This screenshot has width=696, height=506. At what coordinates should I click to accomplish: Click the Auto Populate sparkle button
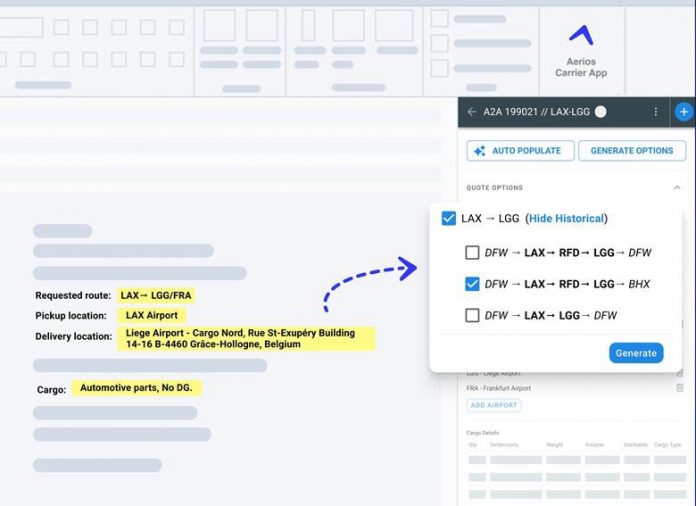520,150
